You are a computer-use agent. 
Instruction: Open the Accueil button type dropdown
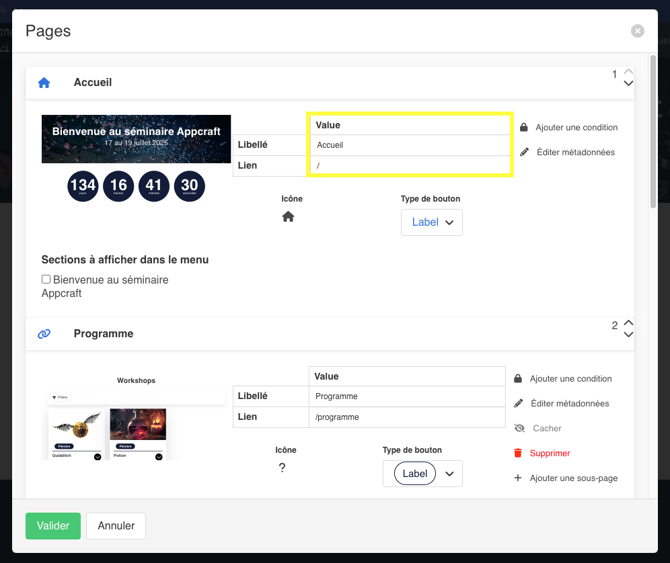tap(432, 222)
